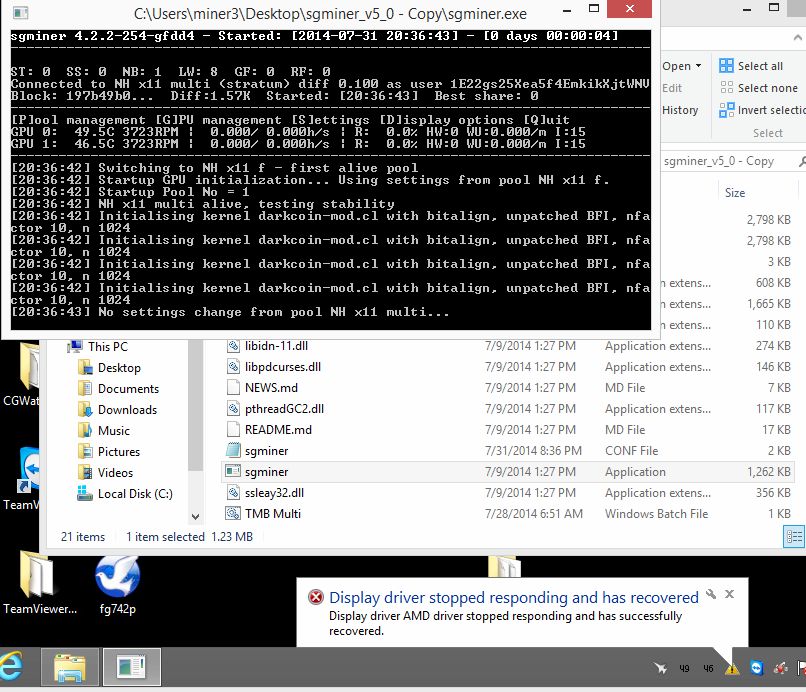The height and width of the screenshot is (692, 806).
Task: Select This PC in navigation pane
Action: [x=107, y=347]
